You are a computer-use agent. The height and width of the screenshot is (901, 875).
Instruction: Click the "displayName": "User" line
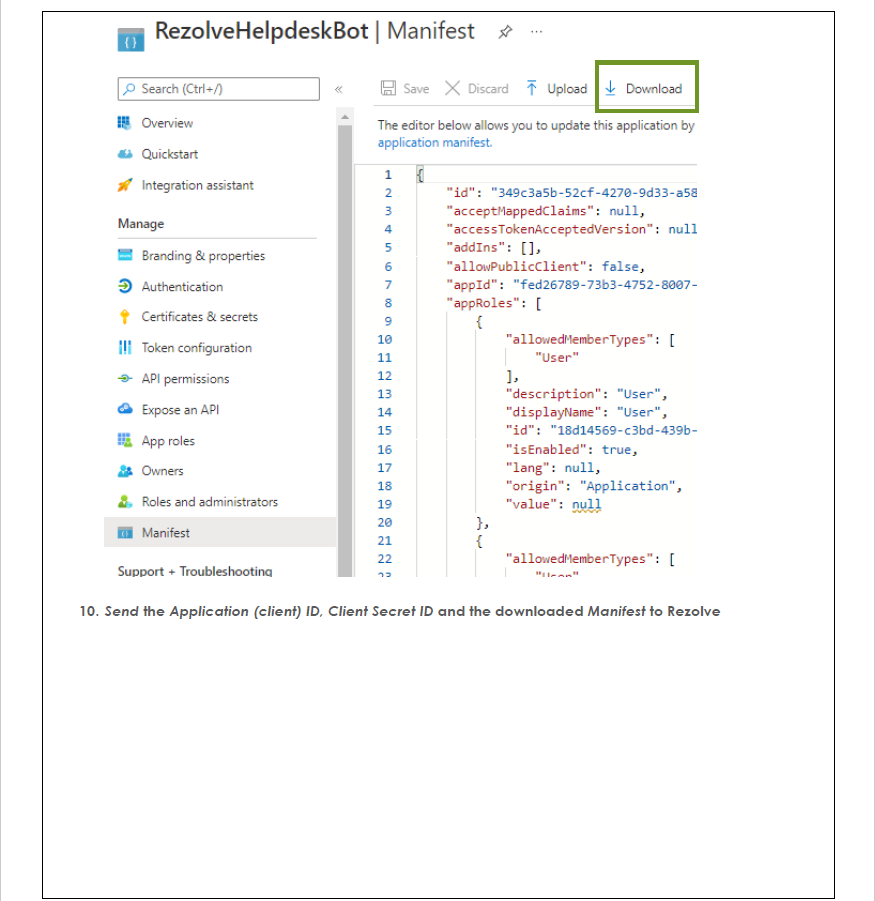pos(587,413)
